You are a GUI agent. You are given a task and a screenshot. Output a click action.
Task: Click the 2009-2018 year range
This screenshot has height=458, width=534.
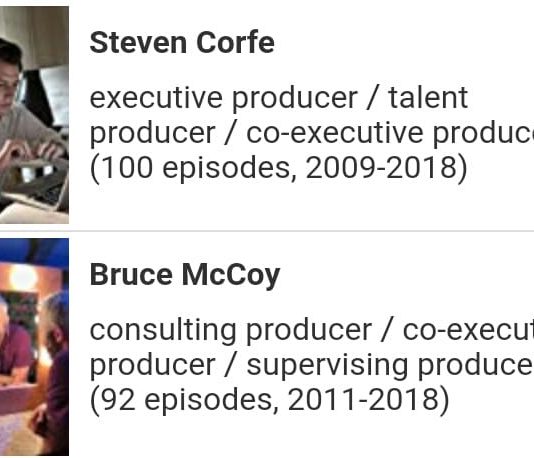381,167
